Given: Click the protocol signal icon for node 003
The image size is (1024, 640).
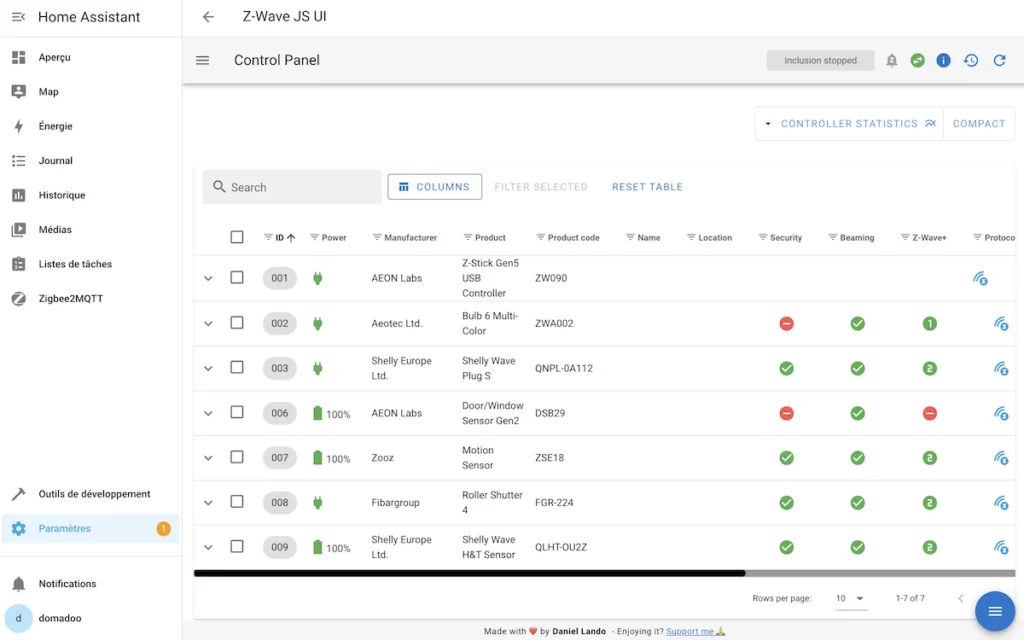Looking at the screenshot, I should click(x=1001, y=368).
